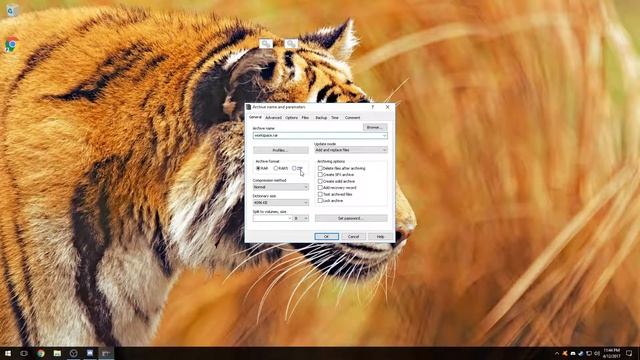Image resolution: width=640 pixels, height=360 pixels.
Task: Launch Chrome from the taskbar
Action: click(x=41, y=353)
